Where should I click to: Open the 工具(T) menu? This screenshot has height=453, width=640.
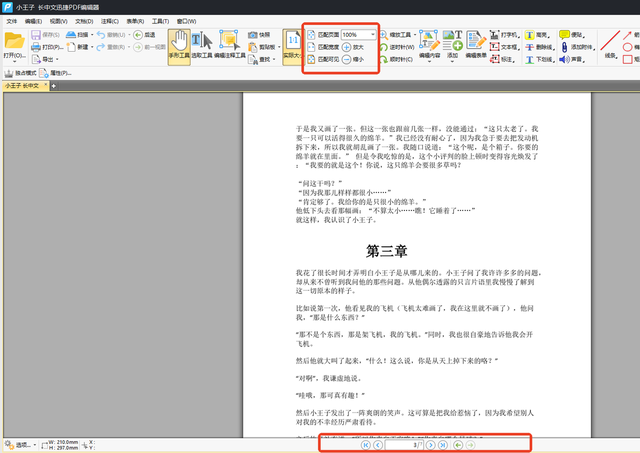click(x=160, y=21)
